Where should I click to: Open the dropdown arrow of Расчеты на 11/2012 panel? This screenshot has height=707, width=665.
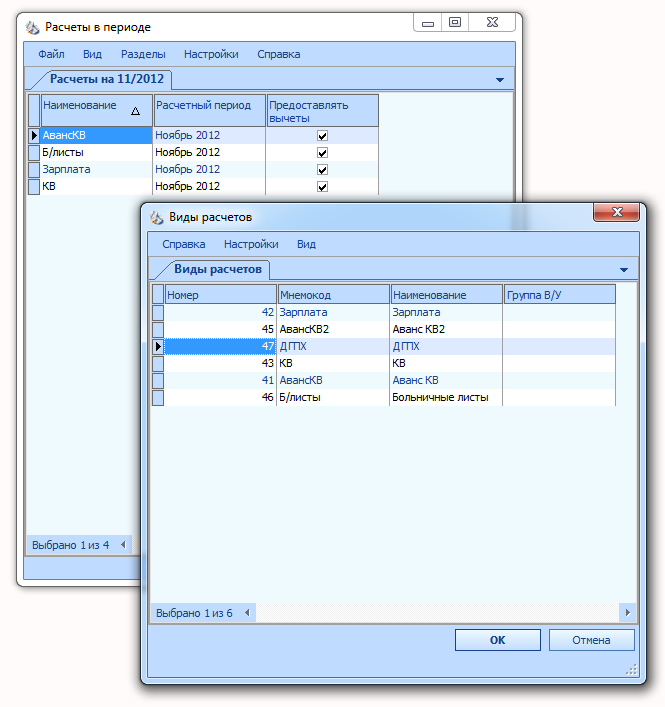tap(500, 80)
